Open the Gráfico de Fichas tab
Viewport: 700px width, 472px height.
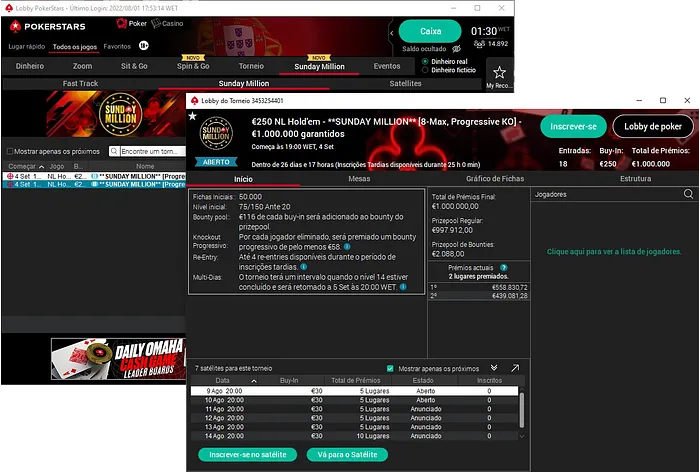pyautogui.click(x=495, y=179)
